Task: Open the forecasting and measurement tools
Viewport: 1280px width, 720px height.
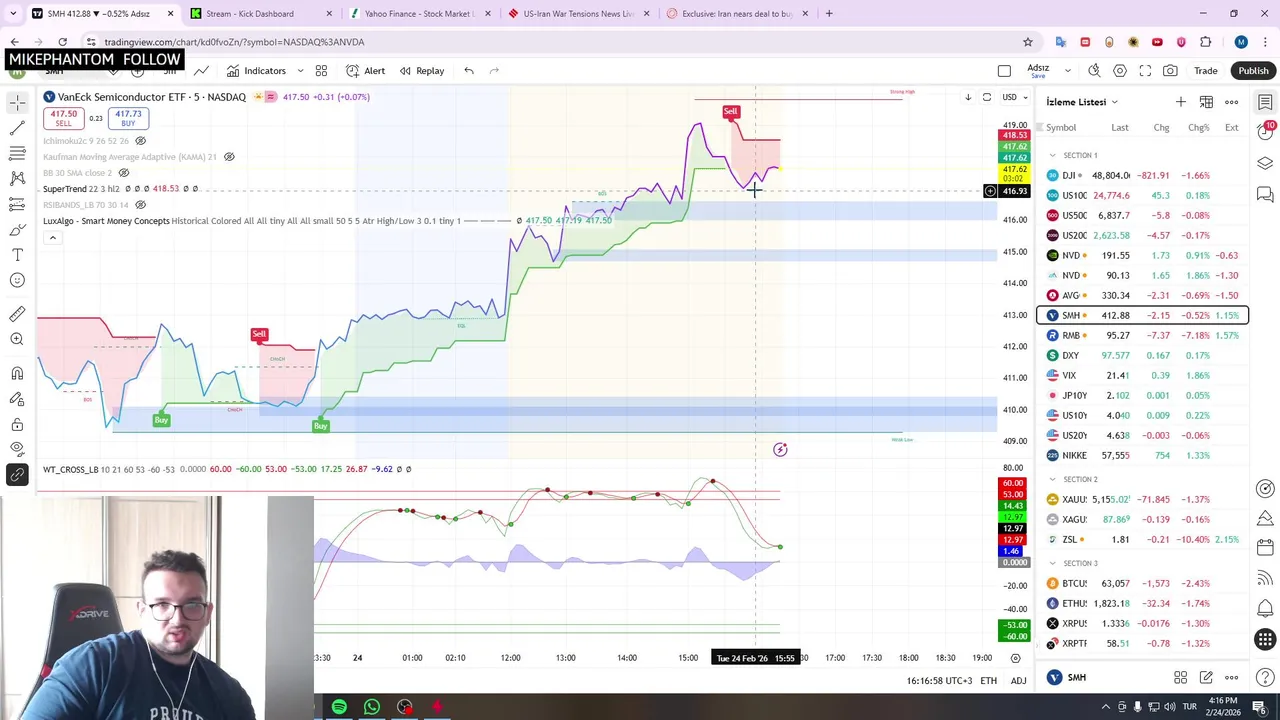Action: (17, 204)
